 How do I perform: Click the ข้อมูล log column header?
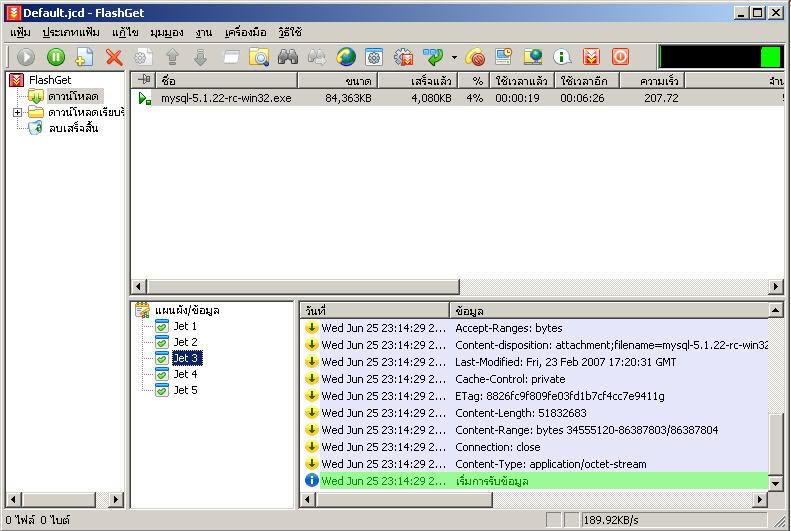(609, 311)
